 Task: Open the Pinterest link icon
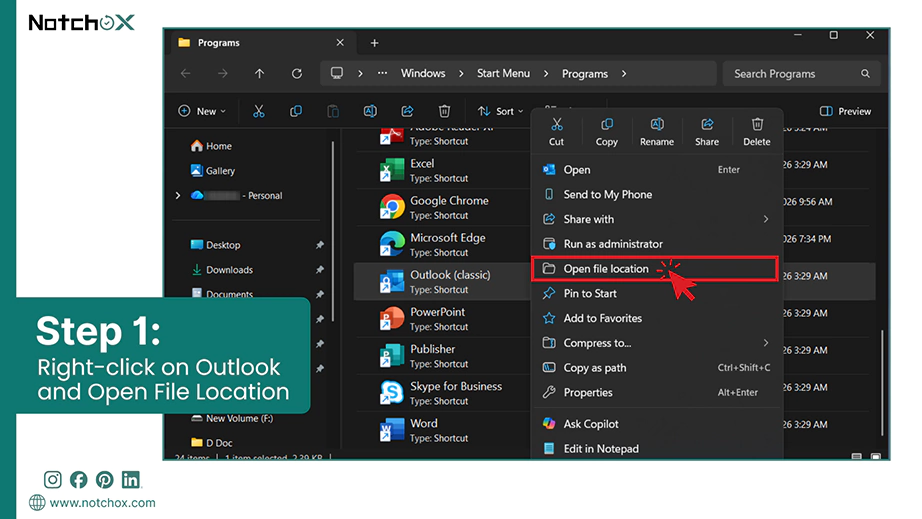pos(104,480)
